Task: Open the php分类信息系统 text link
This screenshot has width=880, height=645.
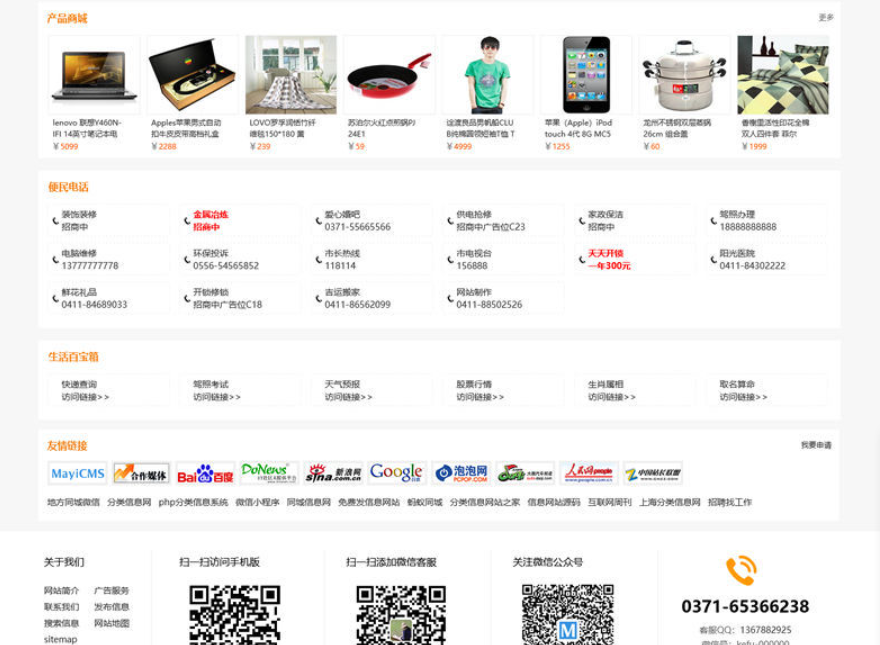Action: click(193, 502)
